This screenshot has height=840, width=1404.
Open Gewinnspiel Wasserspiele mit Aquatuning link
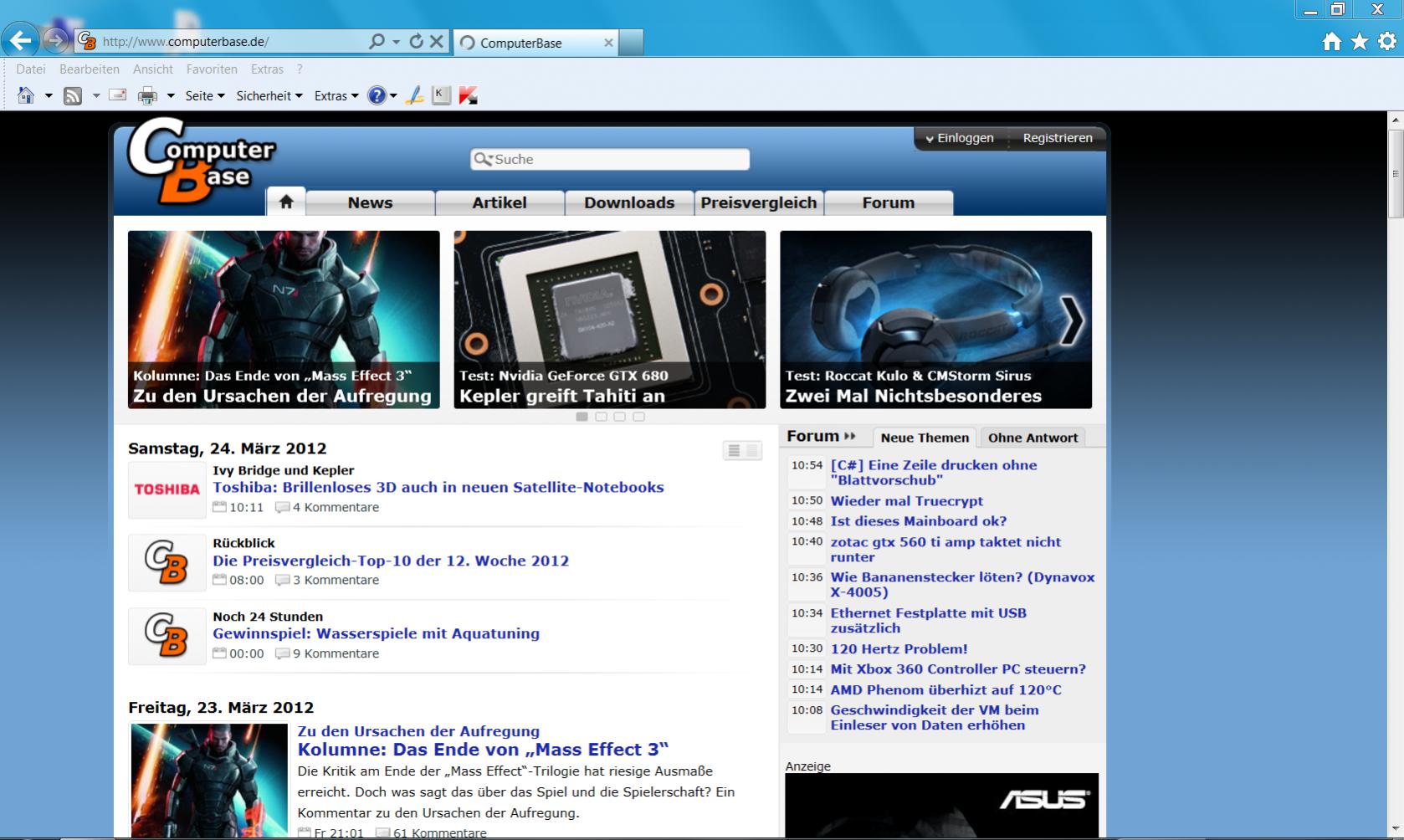pos(377,633)
